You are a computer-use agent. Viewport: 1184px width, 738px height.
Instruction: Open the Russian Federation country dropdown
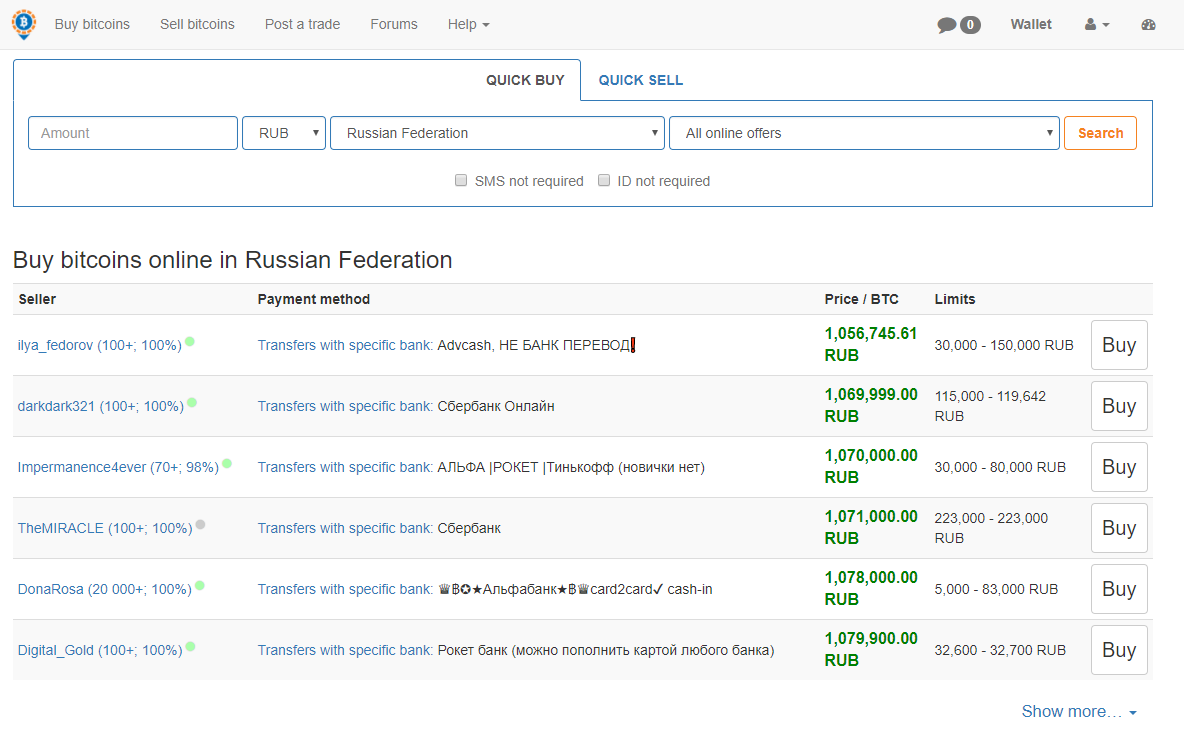[497, 133]
